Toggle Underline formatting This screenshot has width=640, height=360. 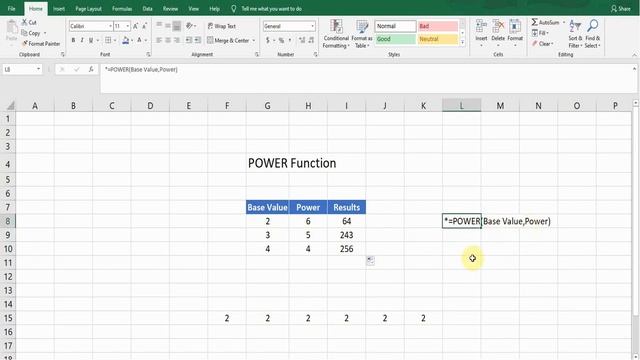91,40
